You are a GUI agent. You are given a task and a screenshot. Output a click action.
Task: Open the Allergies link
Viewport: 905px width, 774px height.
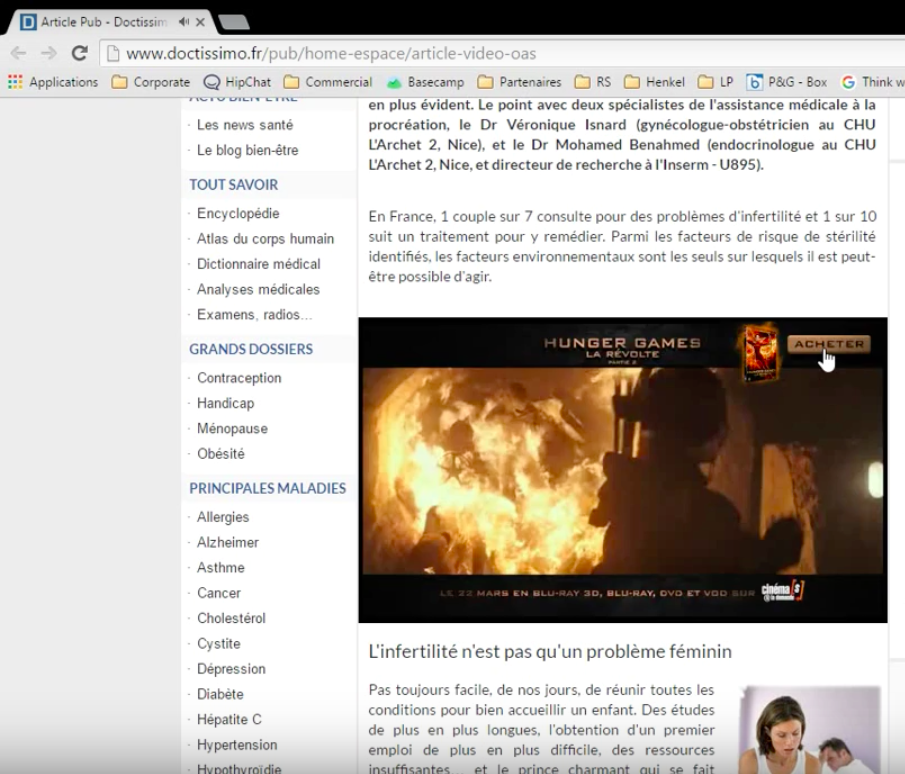[x=223, y=517]
